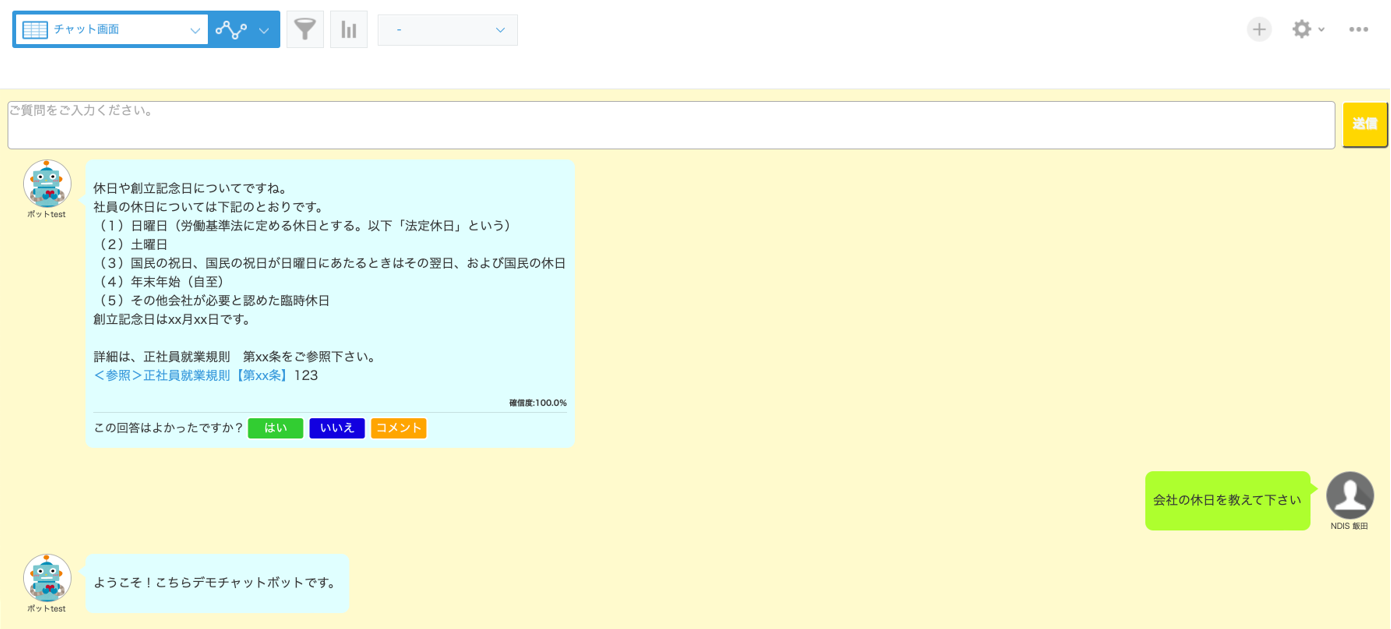This screenshot has width=1391, height=629.
Task: Open the three-dot options menu
Action: (1358, 30)
